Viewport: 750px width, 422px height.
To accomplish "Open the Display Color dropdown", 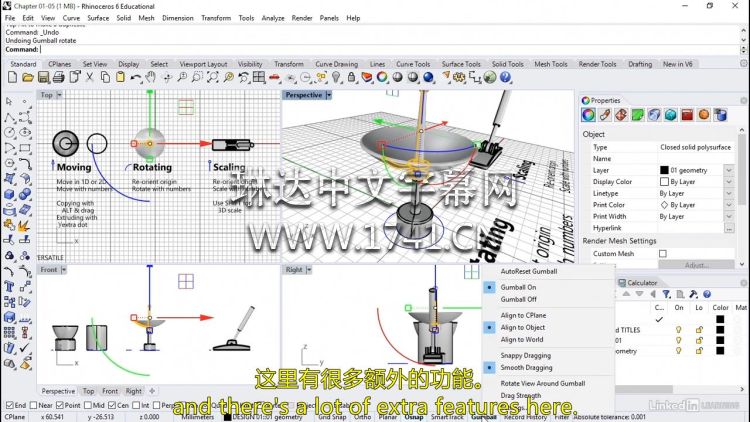I will [x=728, y=182].
